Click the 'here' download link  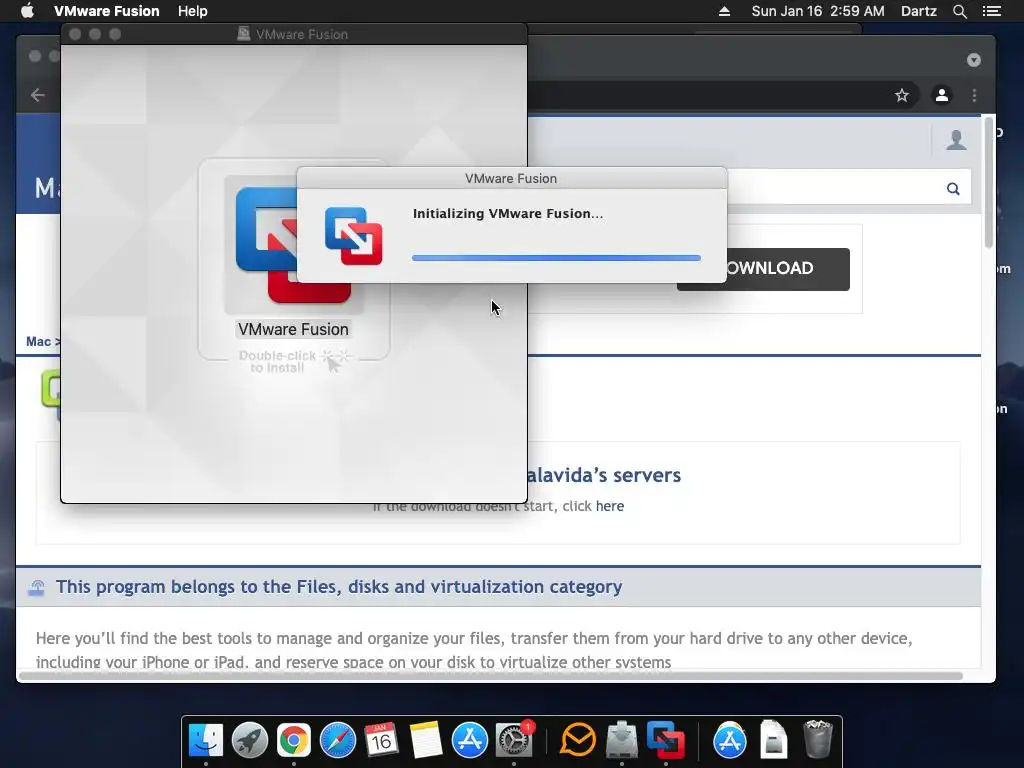[x=609, y=506]
